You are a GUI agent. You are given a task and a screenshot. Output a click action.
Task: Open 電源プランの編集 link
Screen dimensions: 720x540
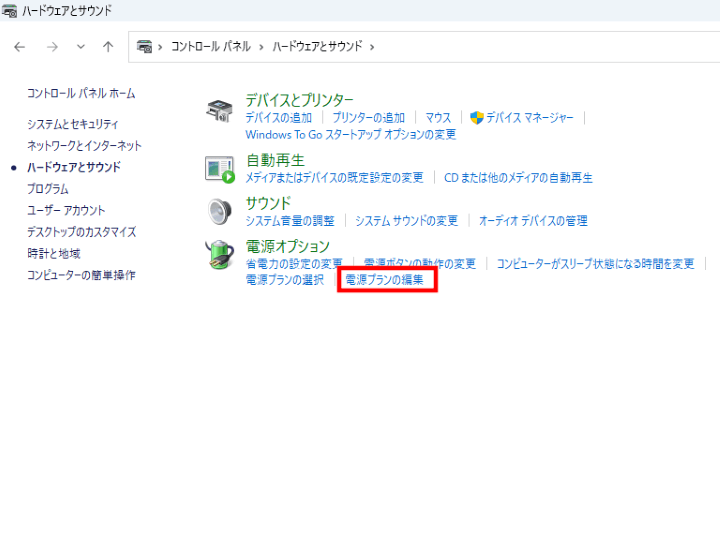384,280
